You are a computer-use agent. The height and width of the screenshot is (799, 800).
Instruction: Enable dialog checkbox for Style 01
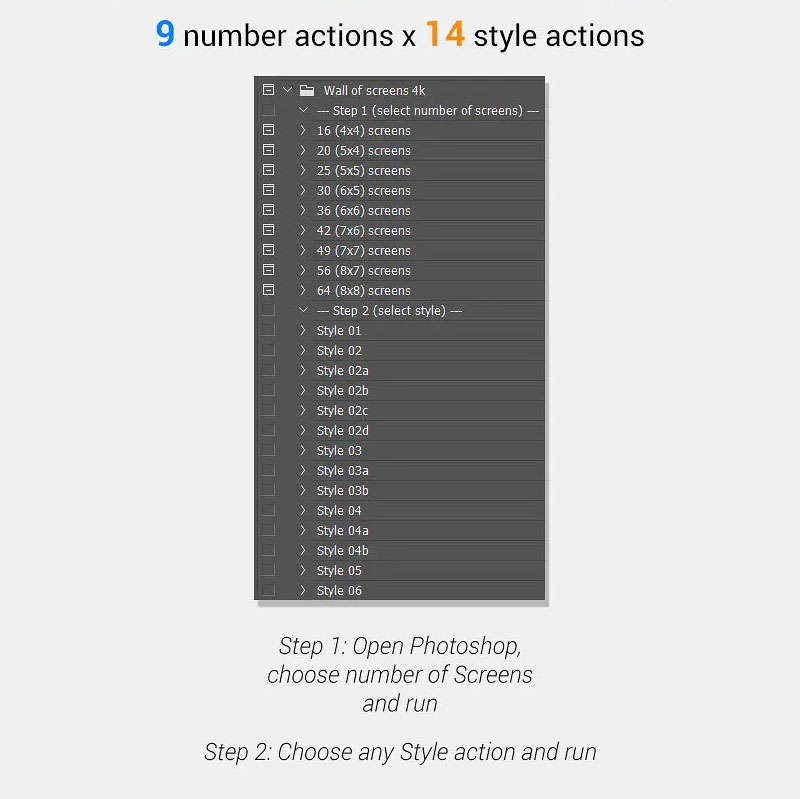click(268, 330)
